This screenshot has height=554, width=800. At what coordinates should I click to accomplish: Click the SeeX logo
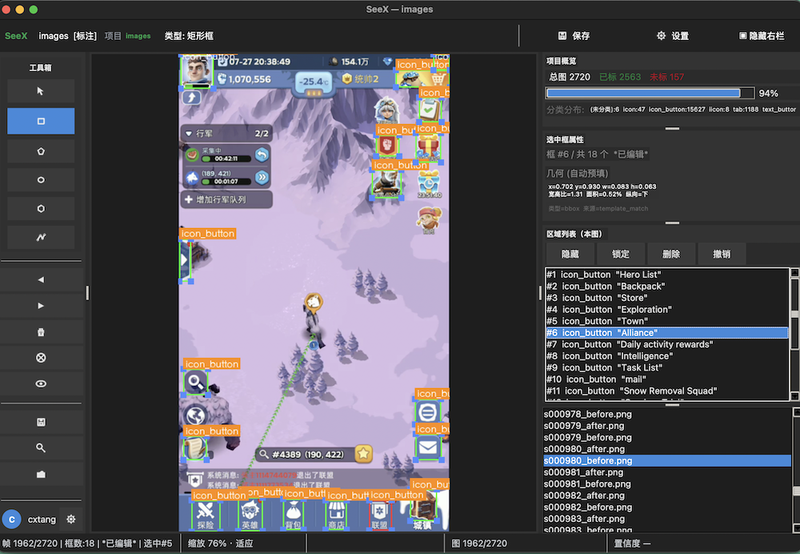tap(16, 36)
